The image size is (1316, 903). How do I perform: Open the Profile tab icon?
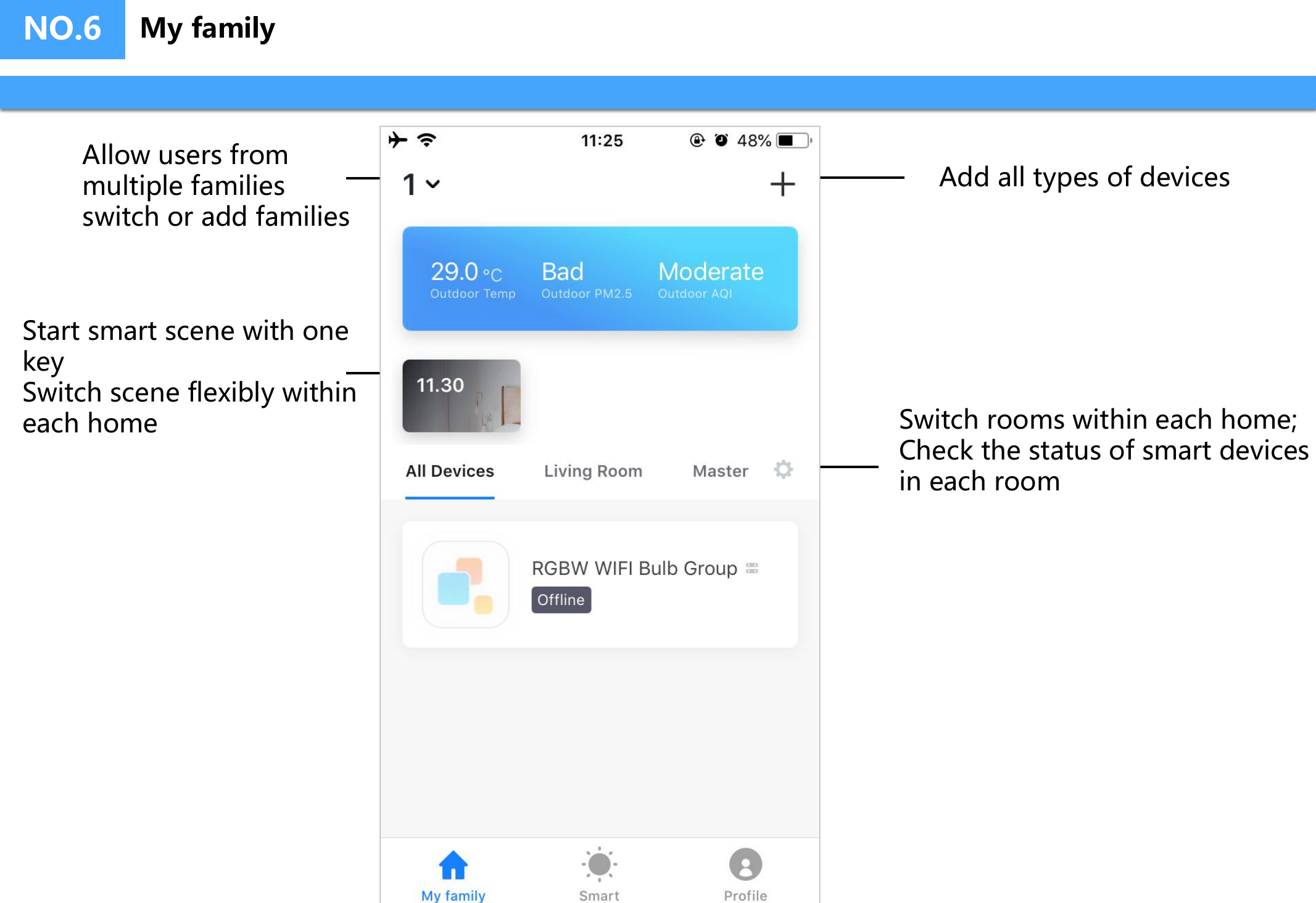tap(745, 863)
